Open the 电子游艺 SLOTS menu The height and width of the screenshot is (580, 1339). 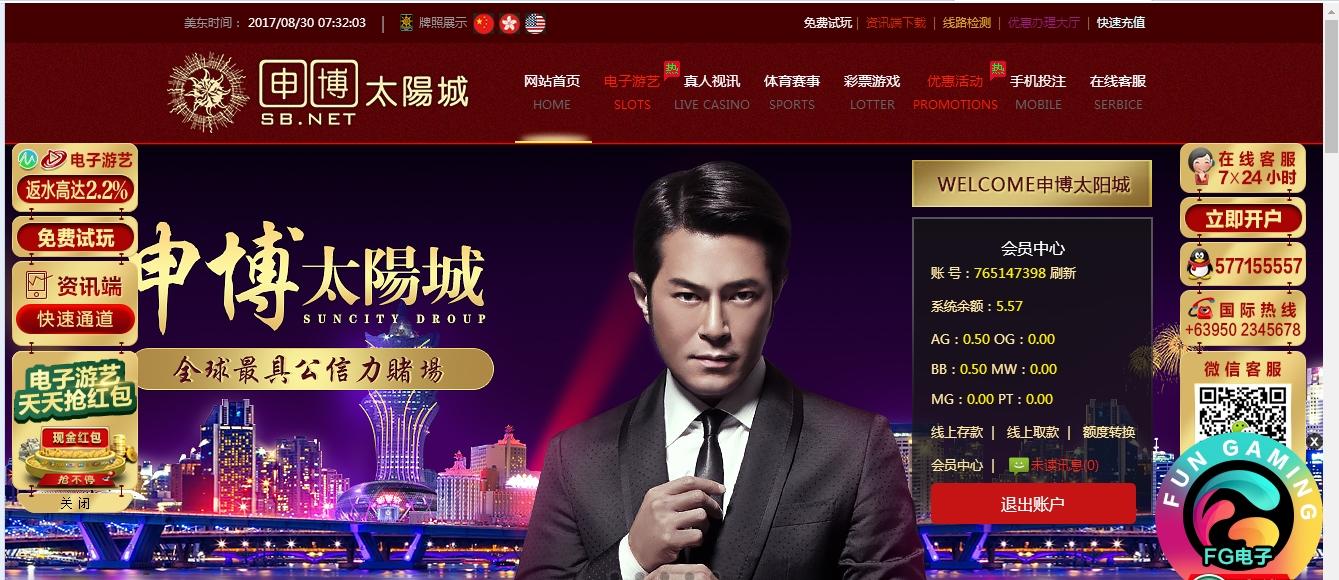(x=632, y=92)
